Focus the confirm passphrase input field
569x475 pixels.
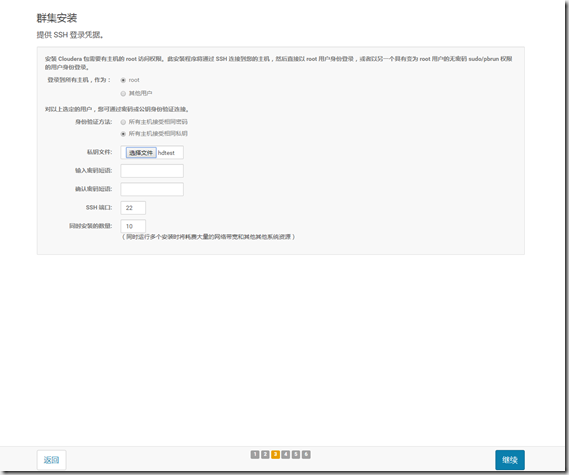[152, 189]
